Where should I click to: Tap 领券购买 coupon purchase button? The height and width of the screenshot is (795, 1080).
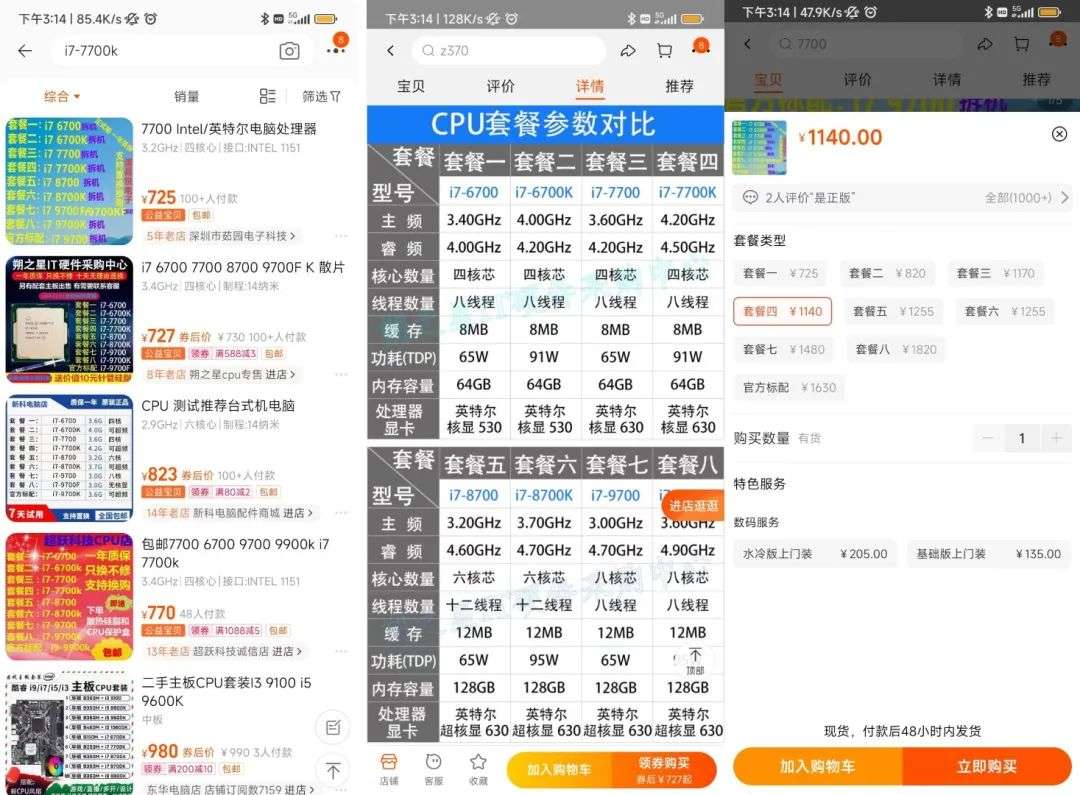click(x=664, y=770)
